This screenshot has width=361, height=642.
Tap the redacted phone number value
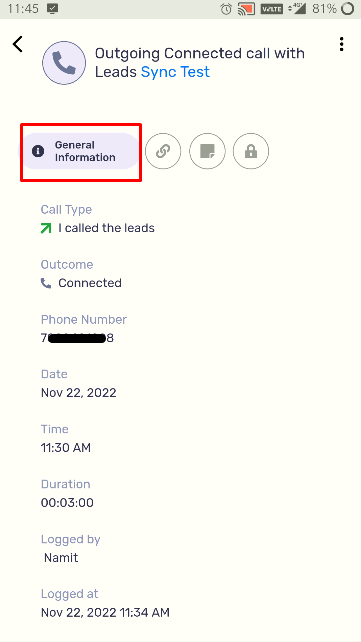(x=77, y=338)
